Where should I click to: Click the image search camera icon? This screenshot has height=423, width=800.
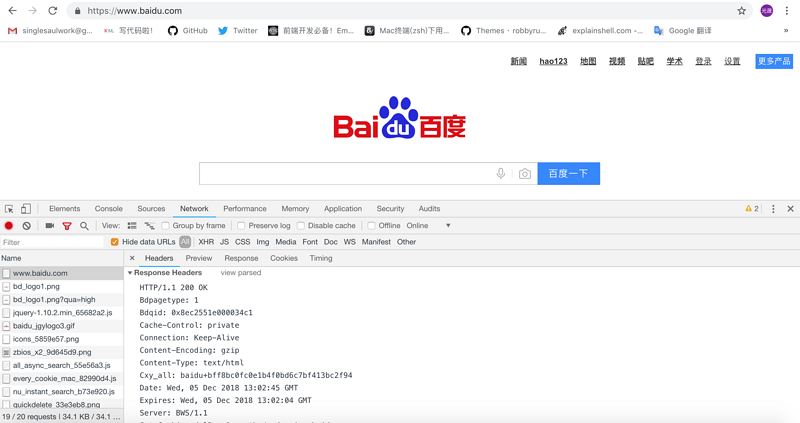tap(524, 174)
